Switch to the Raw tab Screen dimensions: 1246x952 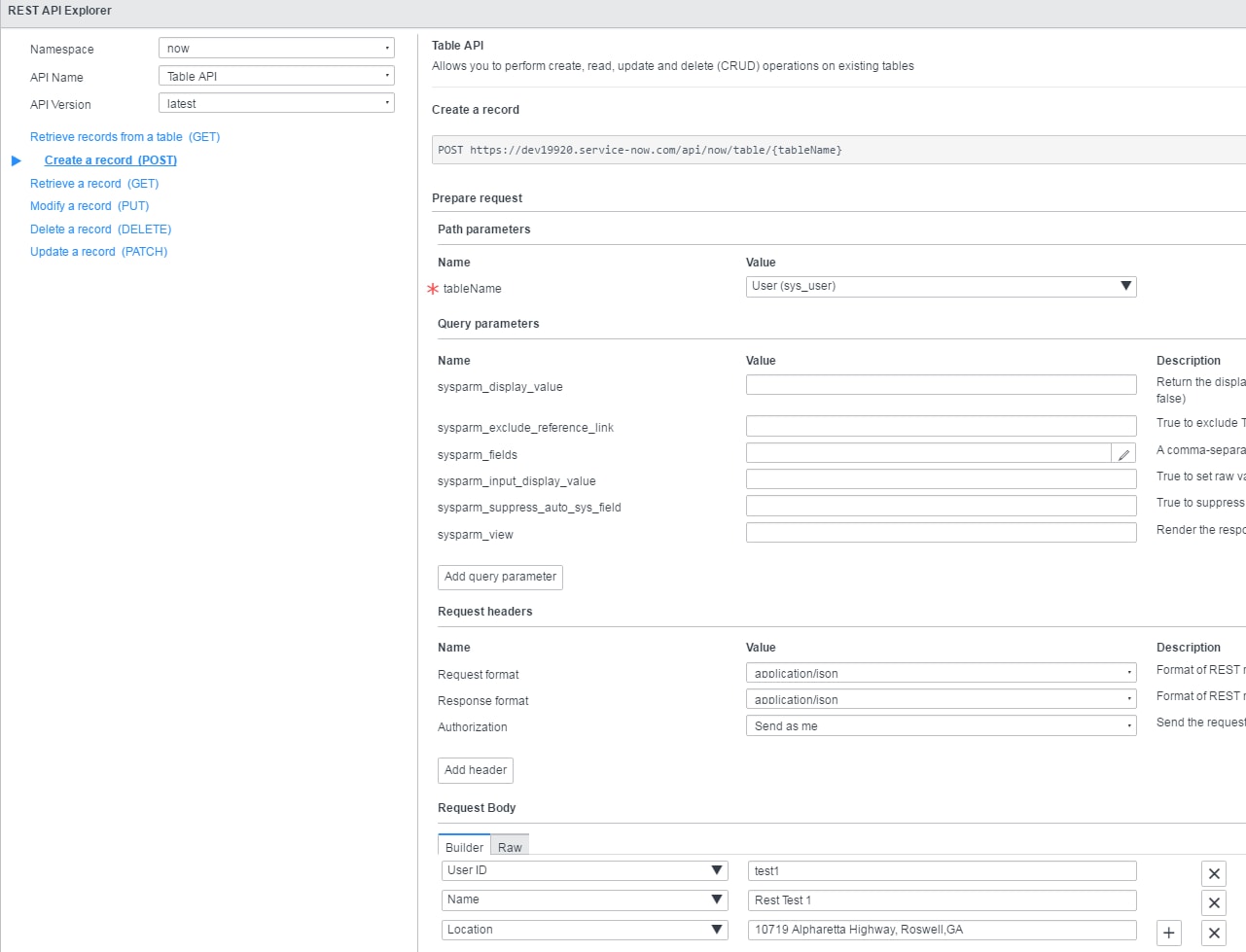[x=510, y=846]
